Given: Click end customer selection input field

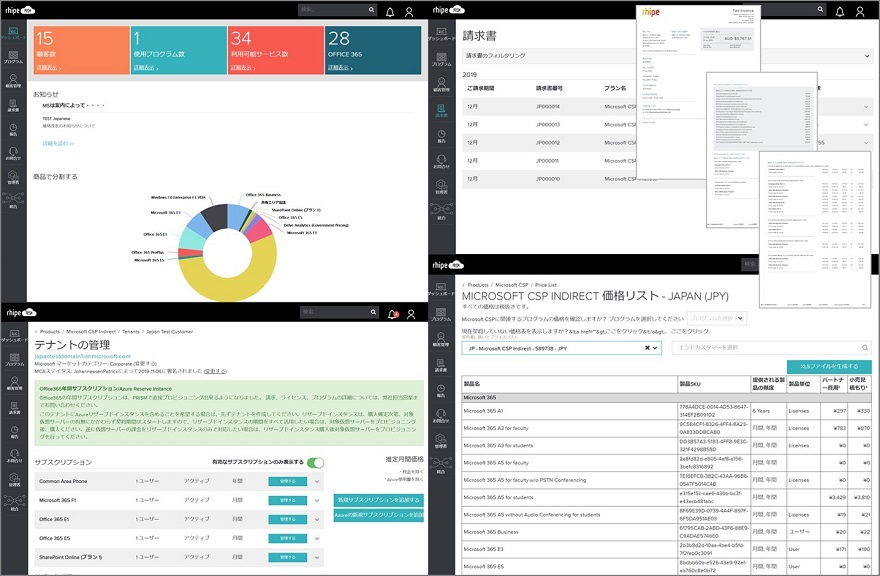Looking at the screenshot, I should [771, 348].
